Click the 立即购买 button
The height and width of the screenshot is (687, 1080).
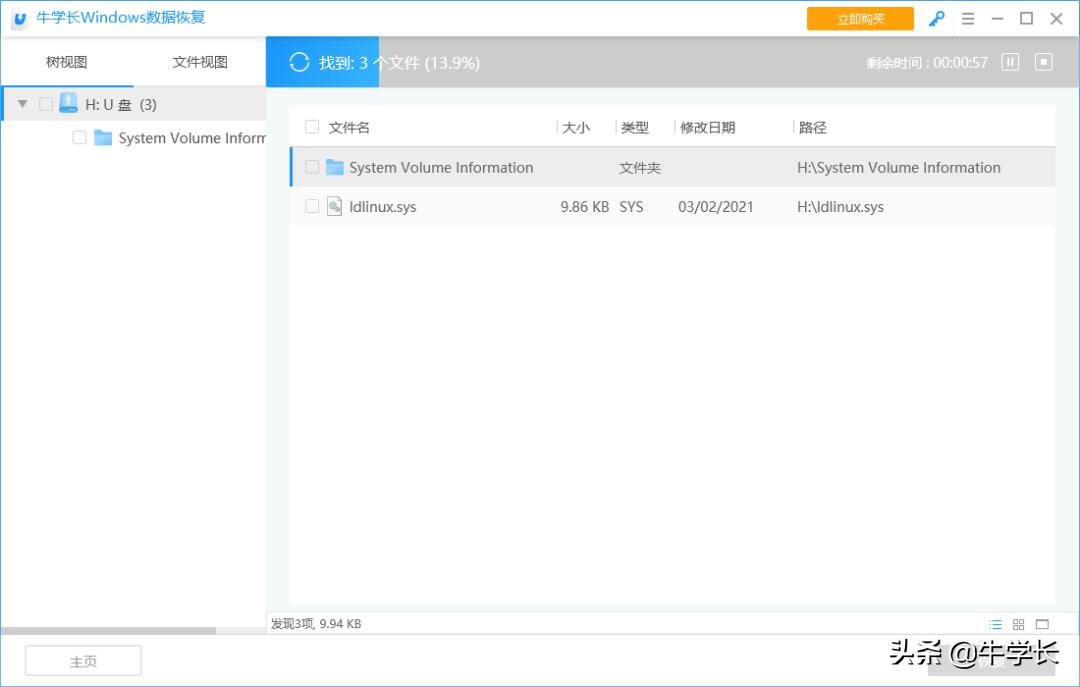(x=860, y=19)
